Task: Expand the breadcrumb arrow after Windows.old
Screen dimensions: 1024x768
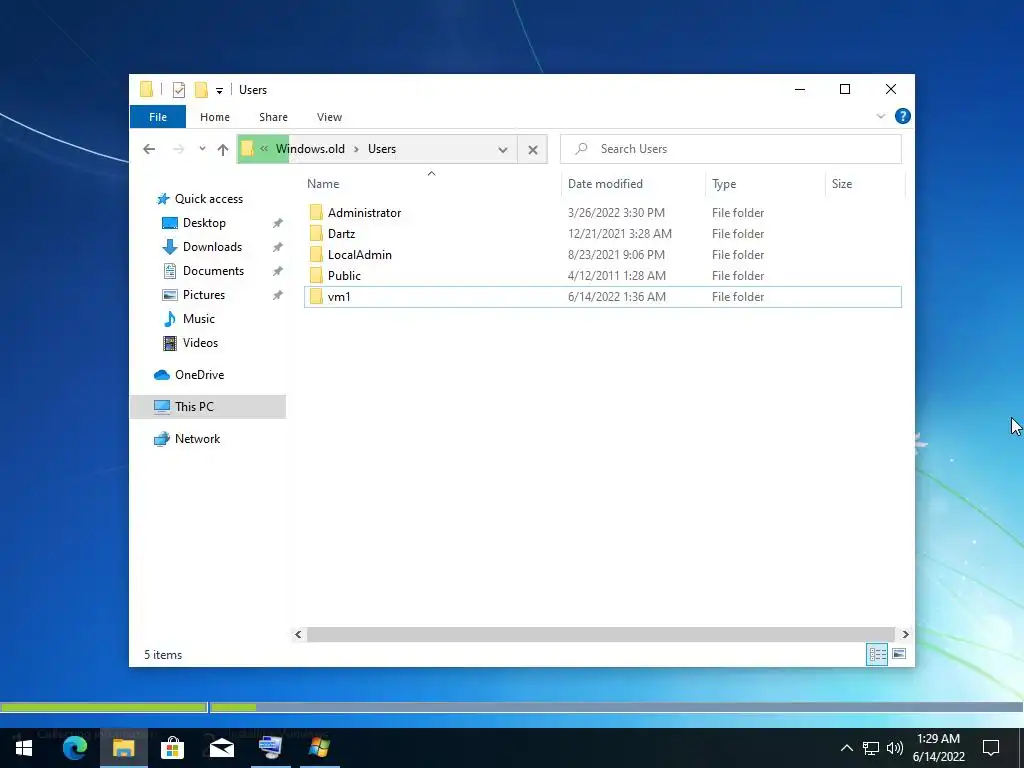Action: coord(357,149)
